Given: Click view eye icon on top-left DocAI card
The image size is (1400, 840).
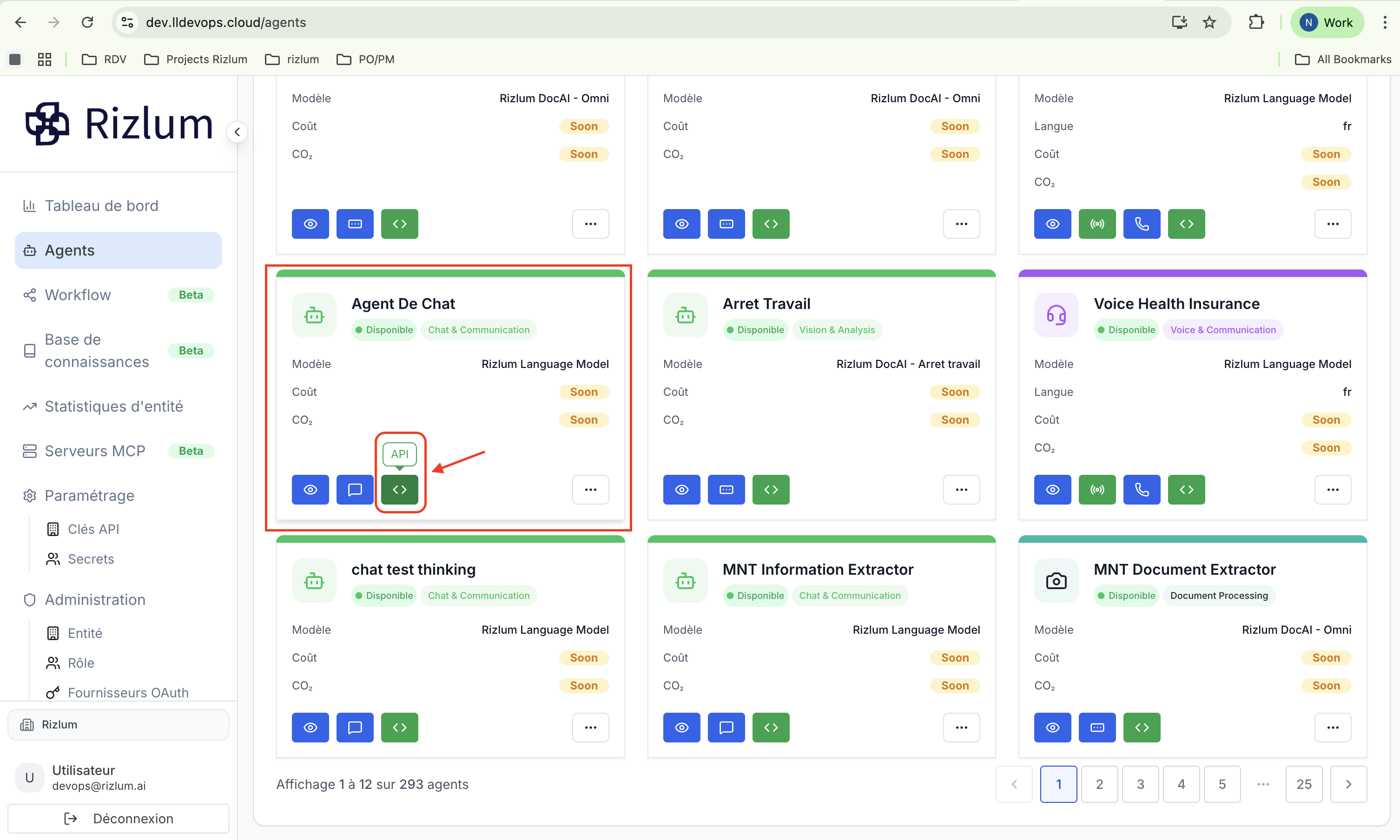Looking at the screenshot, I should click(x=310, y=223).
